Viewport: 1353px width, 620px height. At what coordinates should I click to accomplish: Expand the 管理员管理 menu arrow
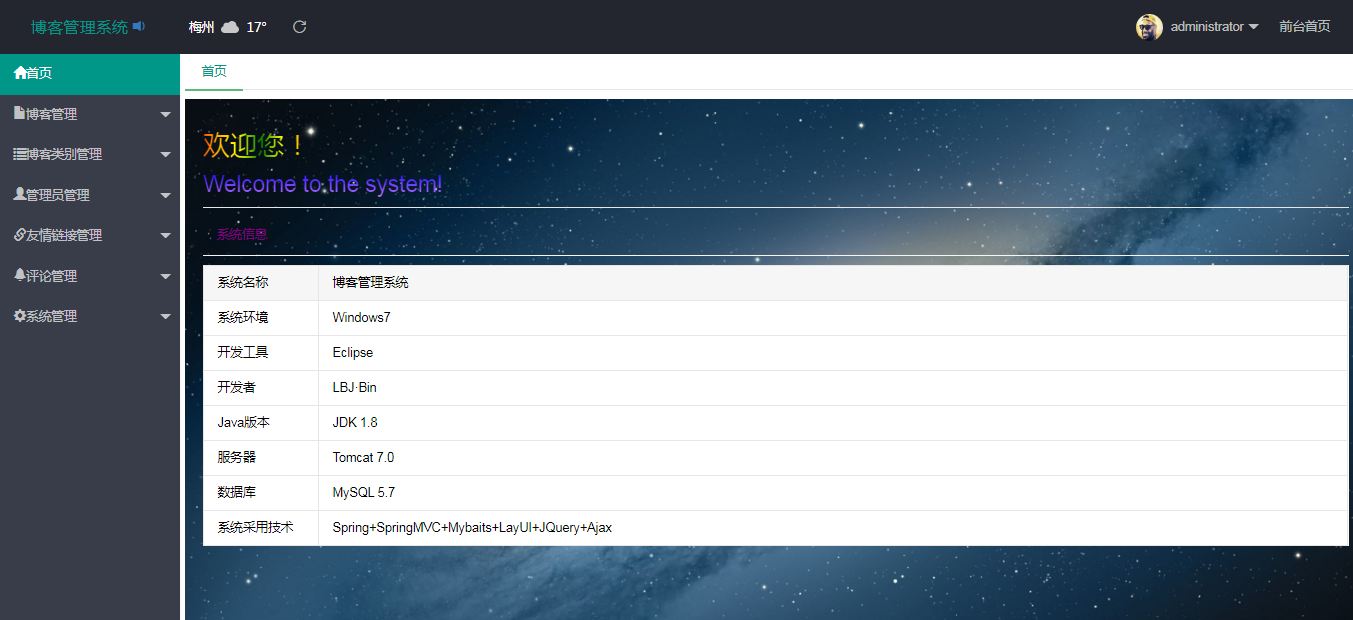coord(166,196)
